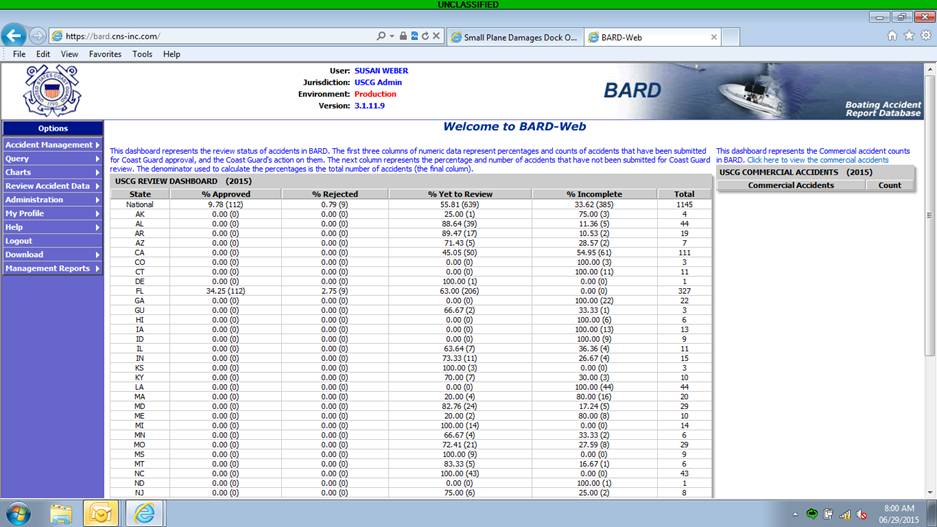Open the Favorites star icon
Screen dimensions: 937x527
point(909,36)
